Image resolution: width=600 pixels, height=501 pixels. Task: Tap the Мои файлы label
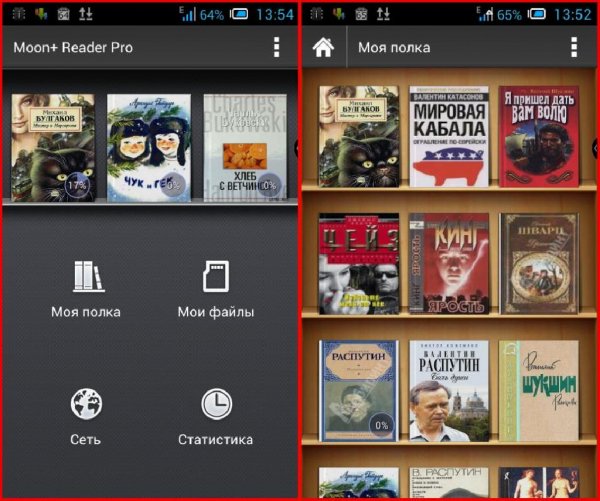click(216, 312)
